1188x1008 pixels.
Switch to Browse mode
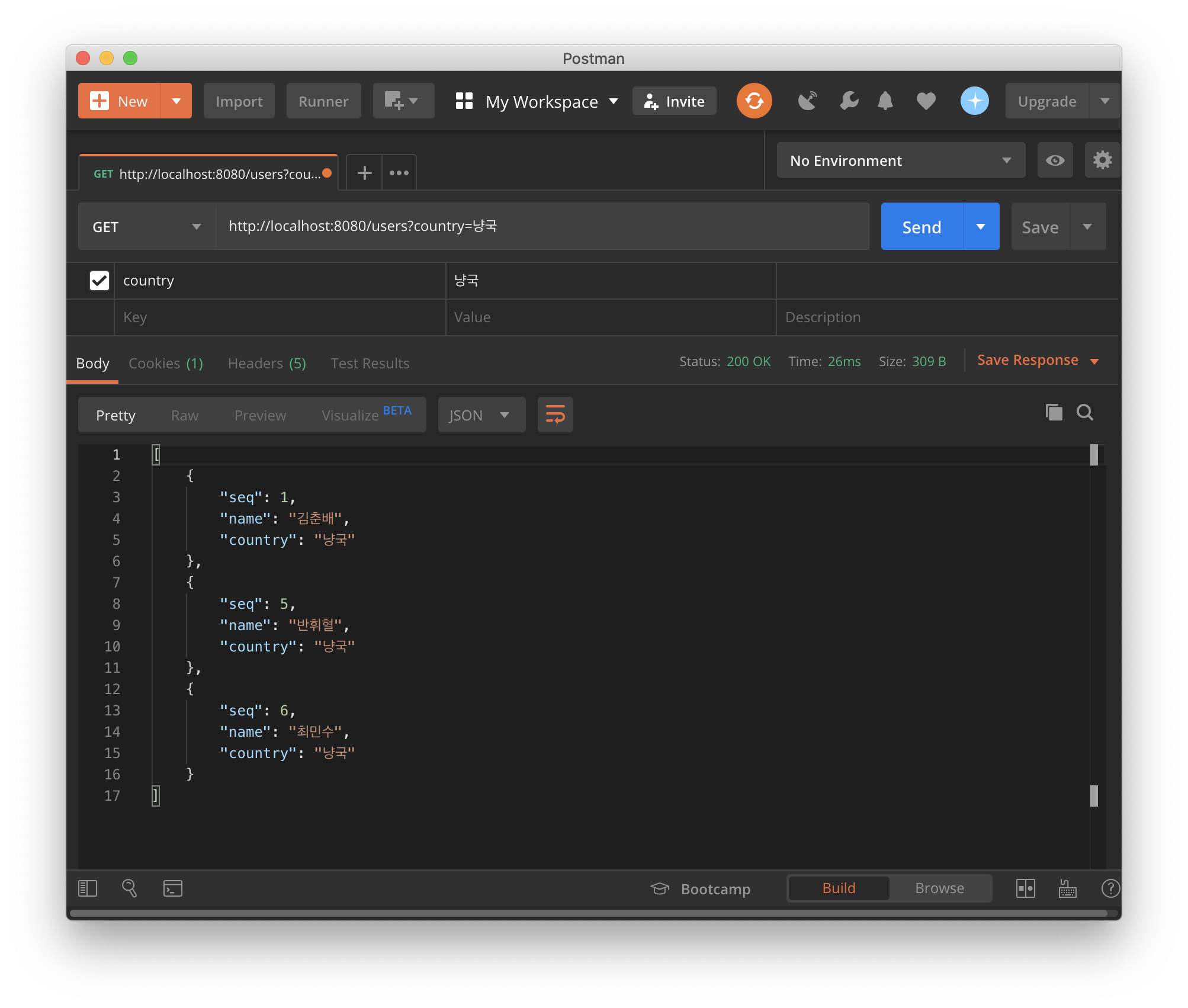coord(939,888)
